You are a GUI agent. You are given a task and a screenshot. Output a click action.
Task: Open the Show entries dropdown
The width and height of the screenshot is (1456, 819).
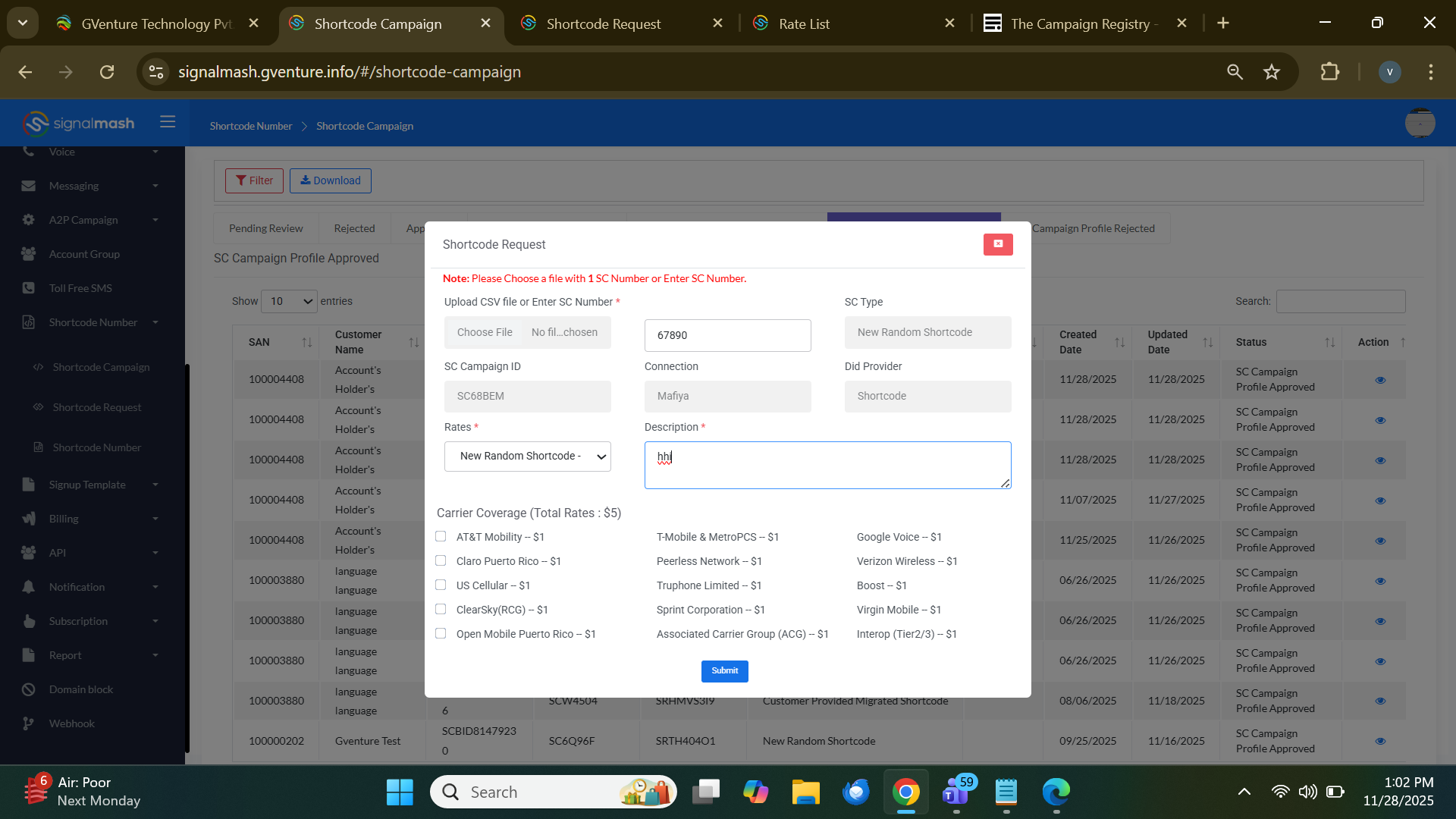pyautogui.click(x=289, y=301)
